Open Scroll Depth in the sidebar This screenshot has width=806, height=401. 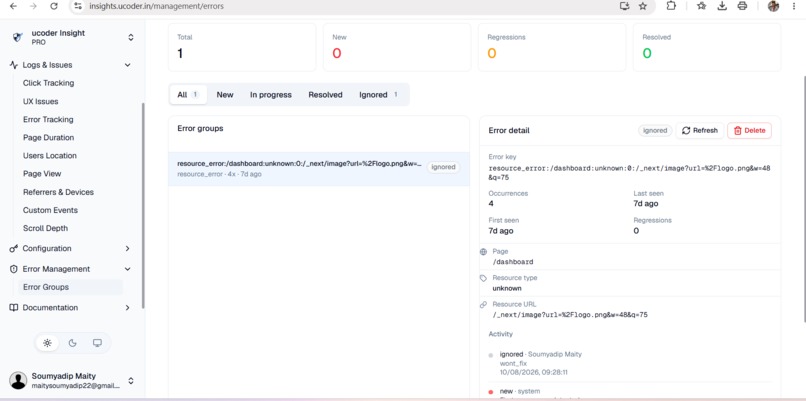pyautogui.click(x=45, y=228)
